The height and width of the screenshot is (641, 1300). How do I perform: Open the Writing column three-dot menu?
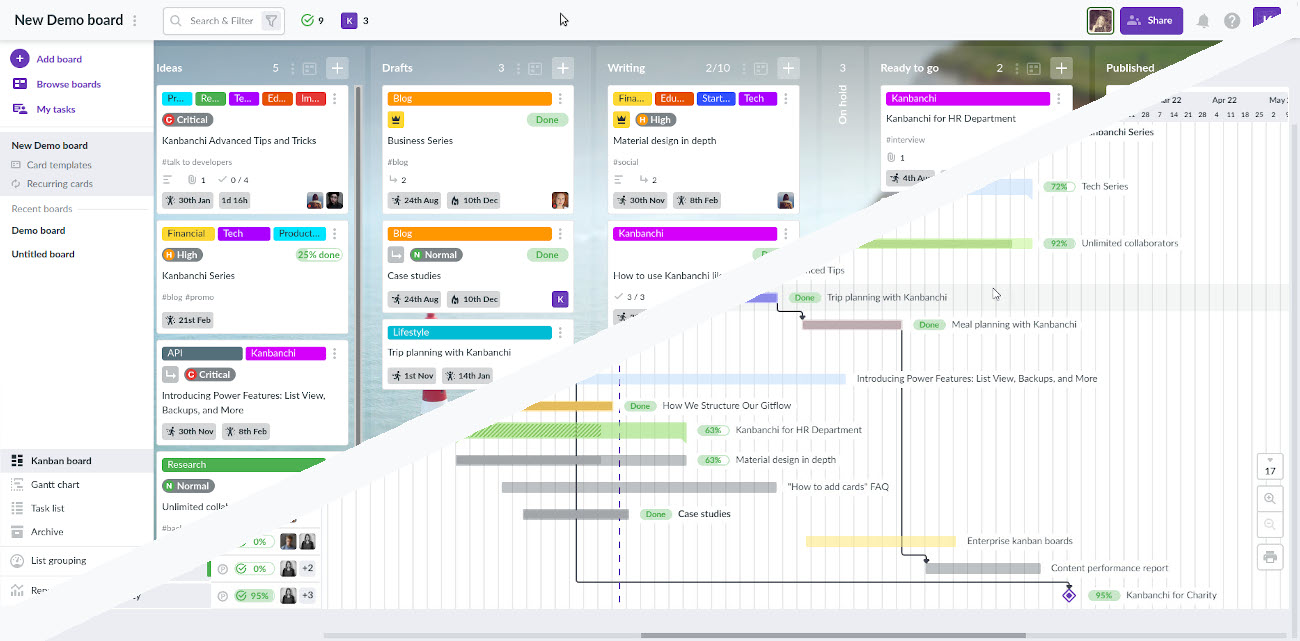pos(745,68)
